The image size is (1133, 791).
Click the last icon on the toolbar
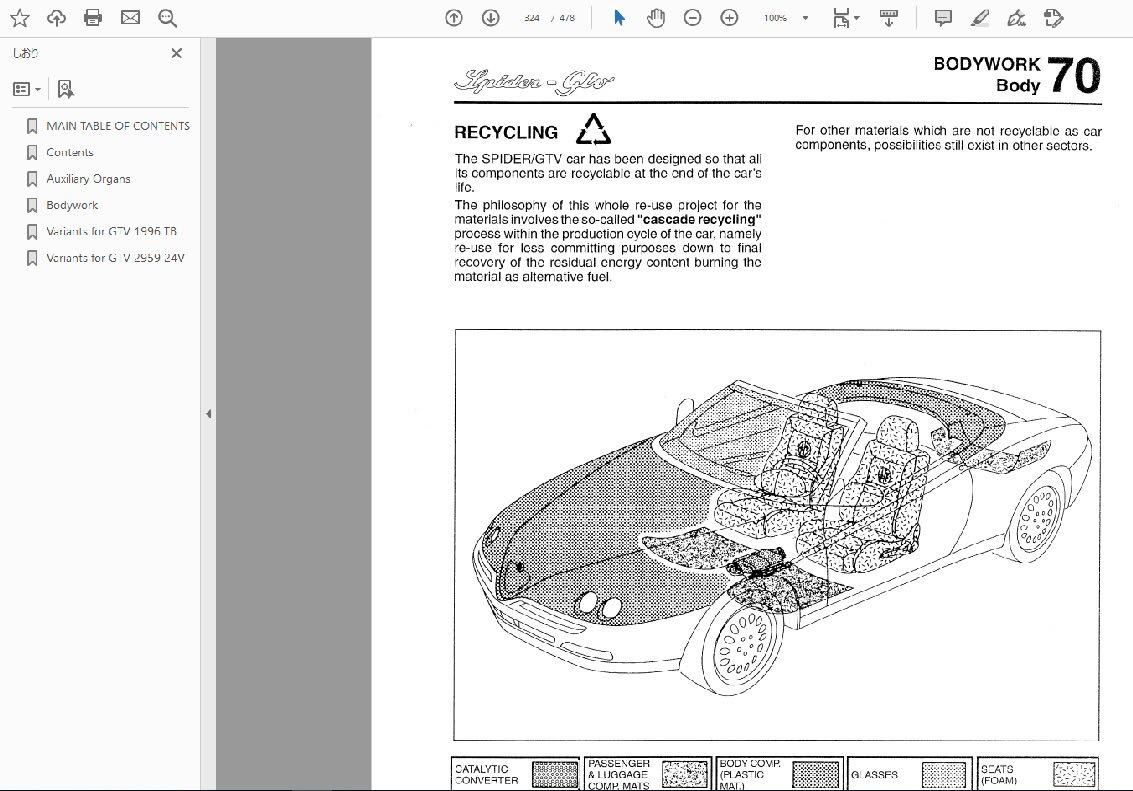click(1054, 18)
